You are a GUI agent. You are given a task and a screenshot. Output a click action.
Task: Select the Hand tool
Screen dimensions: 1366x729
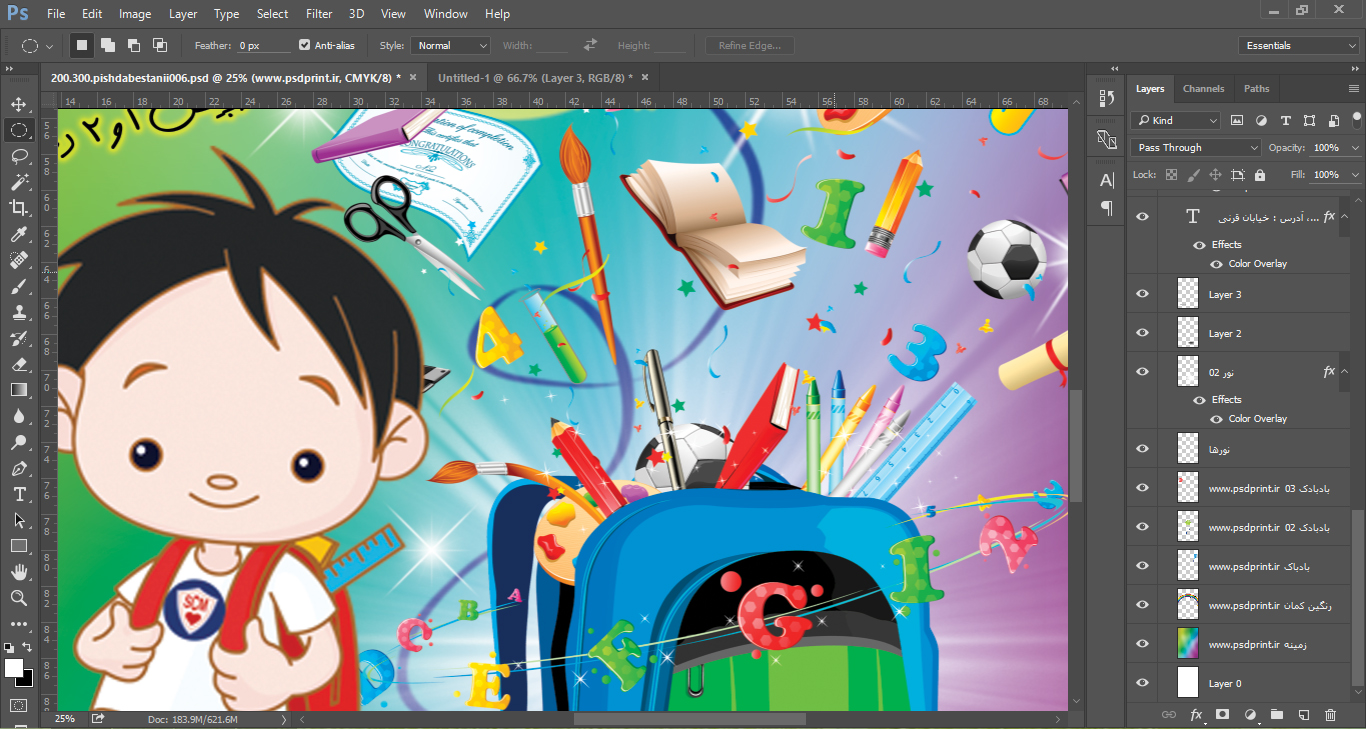click(18, 572)
